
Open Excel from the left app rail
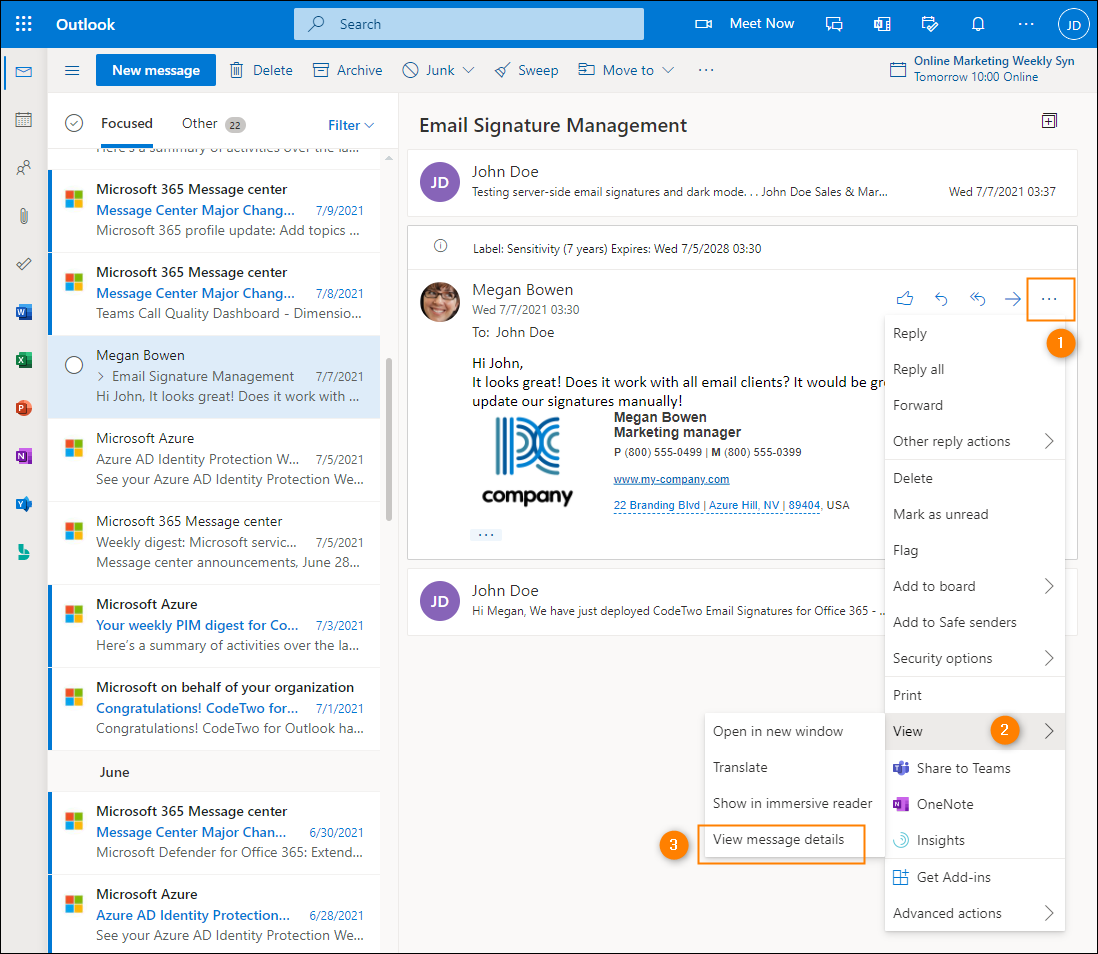click(23, 359)
